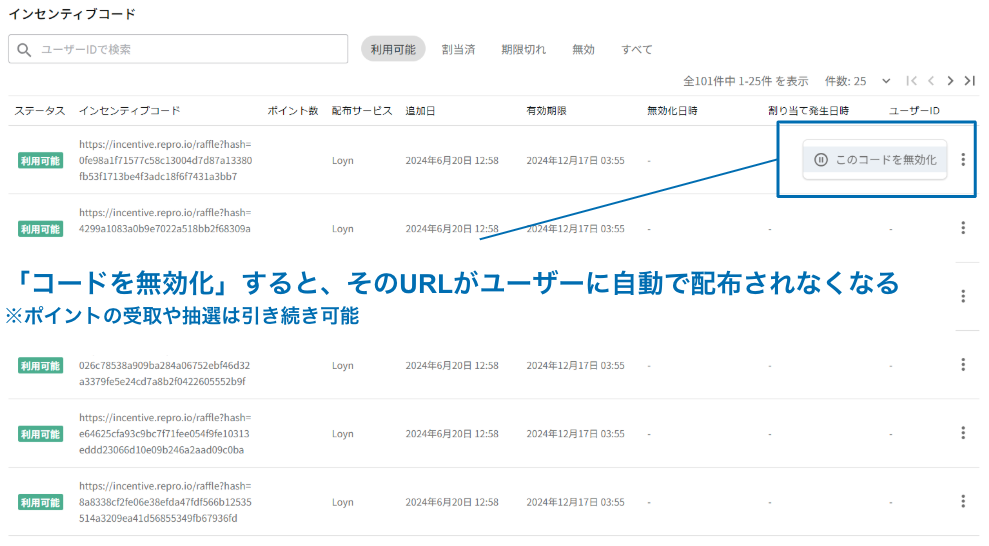Screen dimensions: 989x546
Task: Click the 利用可能 badge for code 4299a1083a0b9e7022
Action: coord(40,229)
